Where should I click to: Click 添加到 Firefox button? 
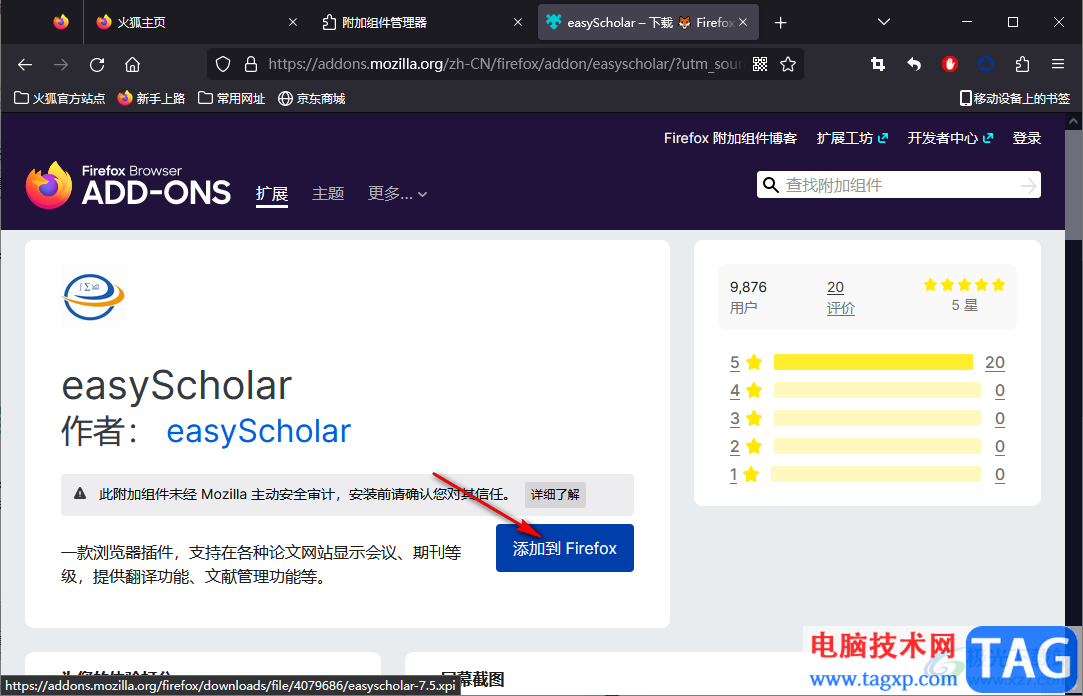point(564,548)
